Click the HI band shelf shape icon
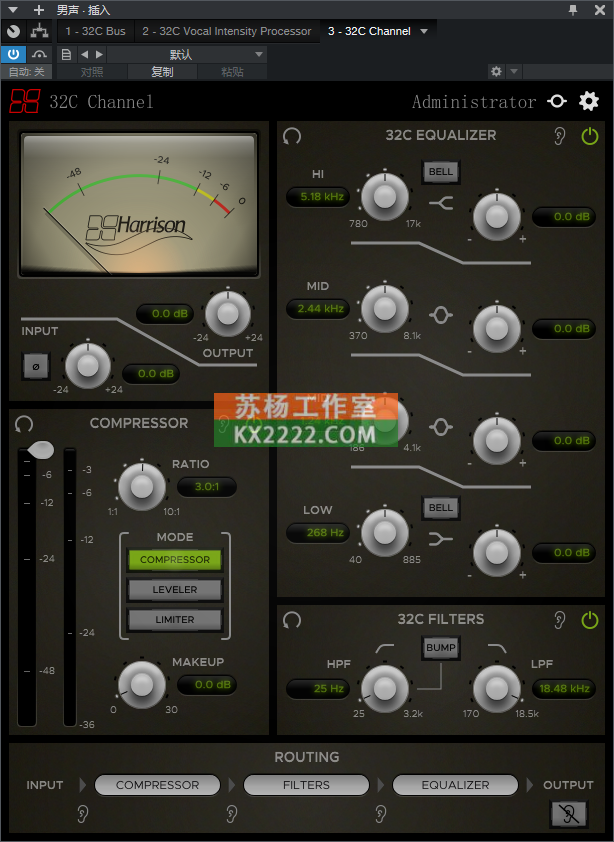This screenshot has height=842, width=614. [x=441, y=203]
